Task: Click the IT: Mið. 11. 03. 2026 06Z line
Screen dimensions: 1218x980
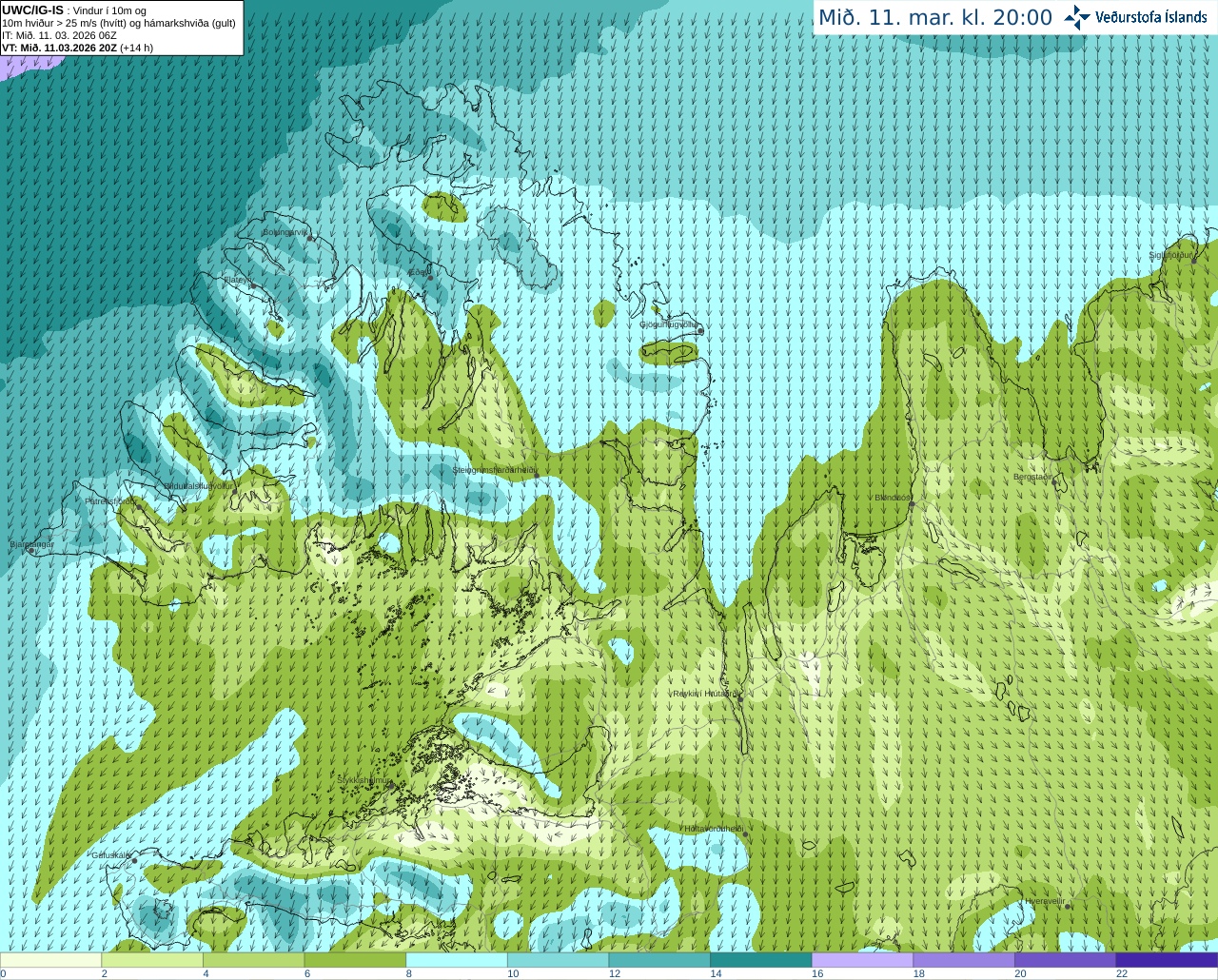Action: [59, 35]
